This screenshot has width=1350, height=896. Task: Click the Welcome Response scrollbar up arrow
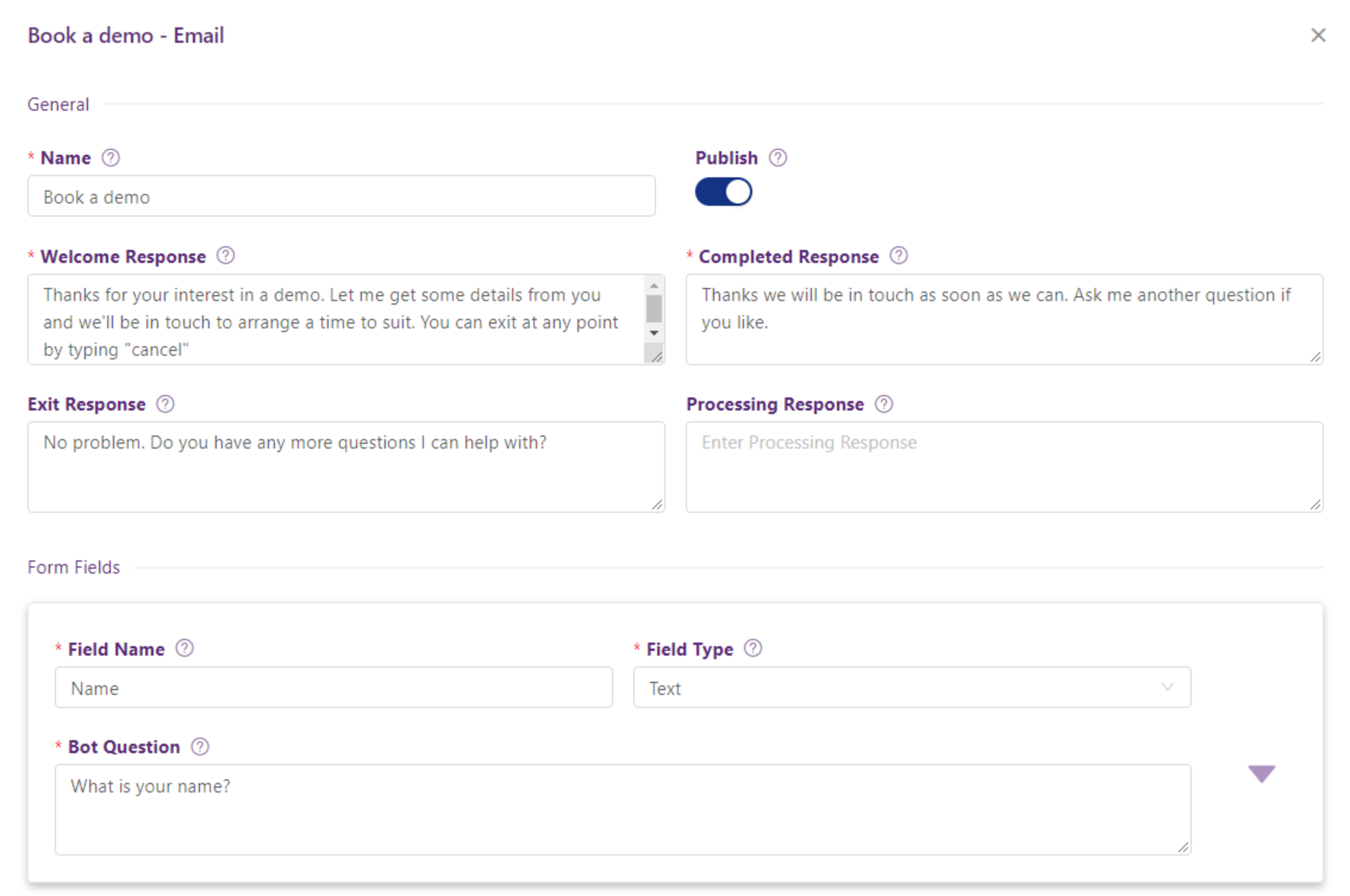(654, 286)
